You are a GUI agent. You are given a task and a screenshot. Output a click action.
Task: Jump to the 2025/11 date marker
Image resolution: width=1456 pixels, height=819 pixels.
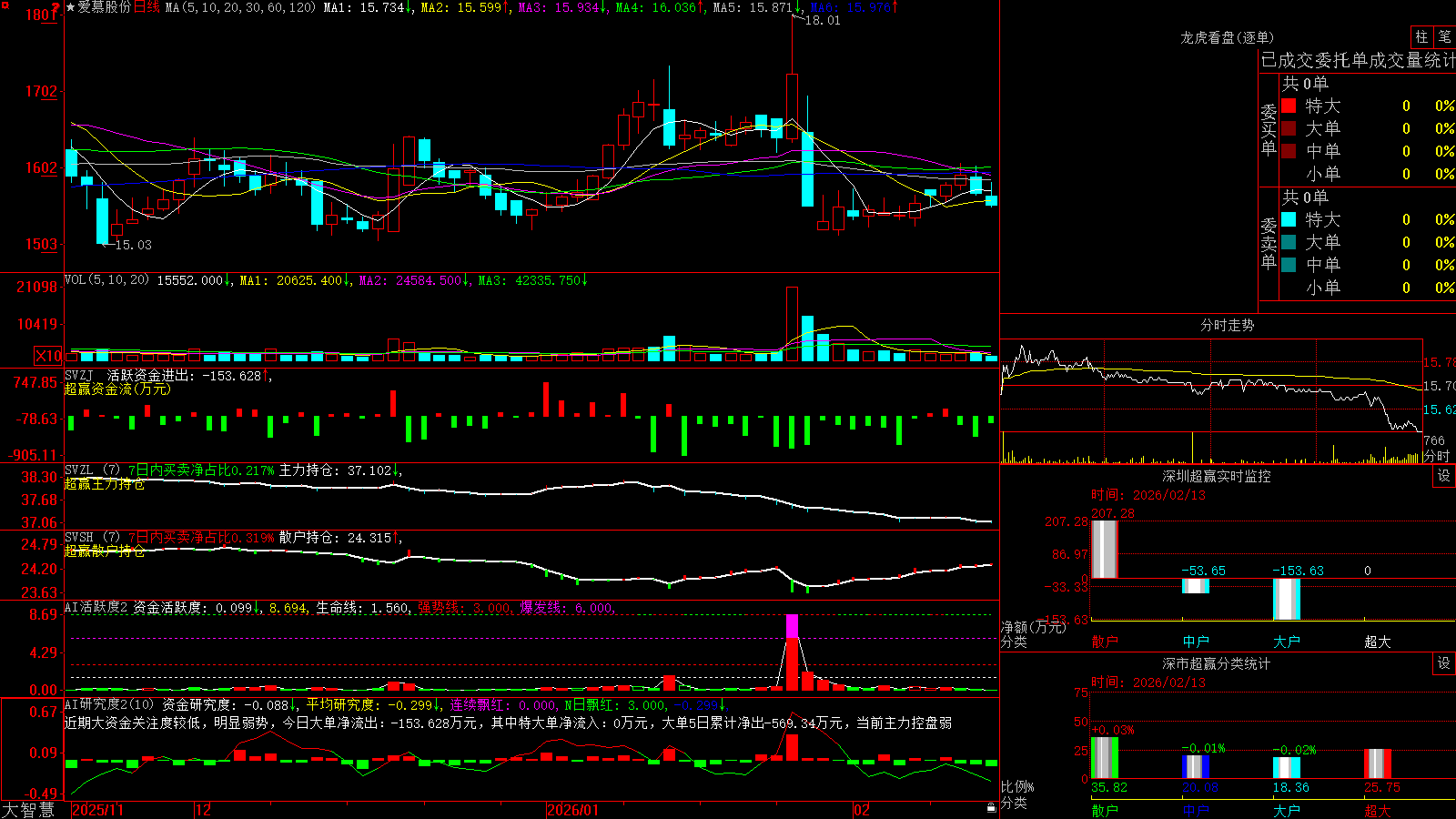click(x=97, y=810)
